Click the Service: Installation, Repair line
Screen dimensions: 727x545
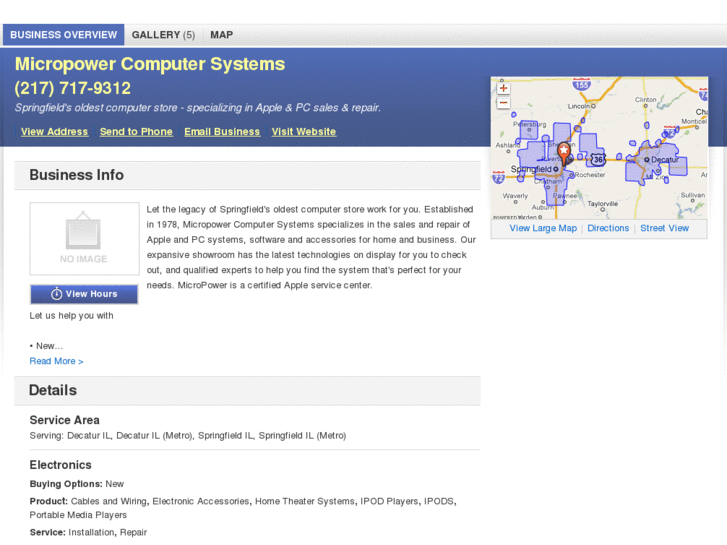[x=88, y=532]
